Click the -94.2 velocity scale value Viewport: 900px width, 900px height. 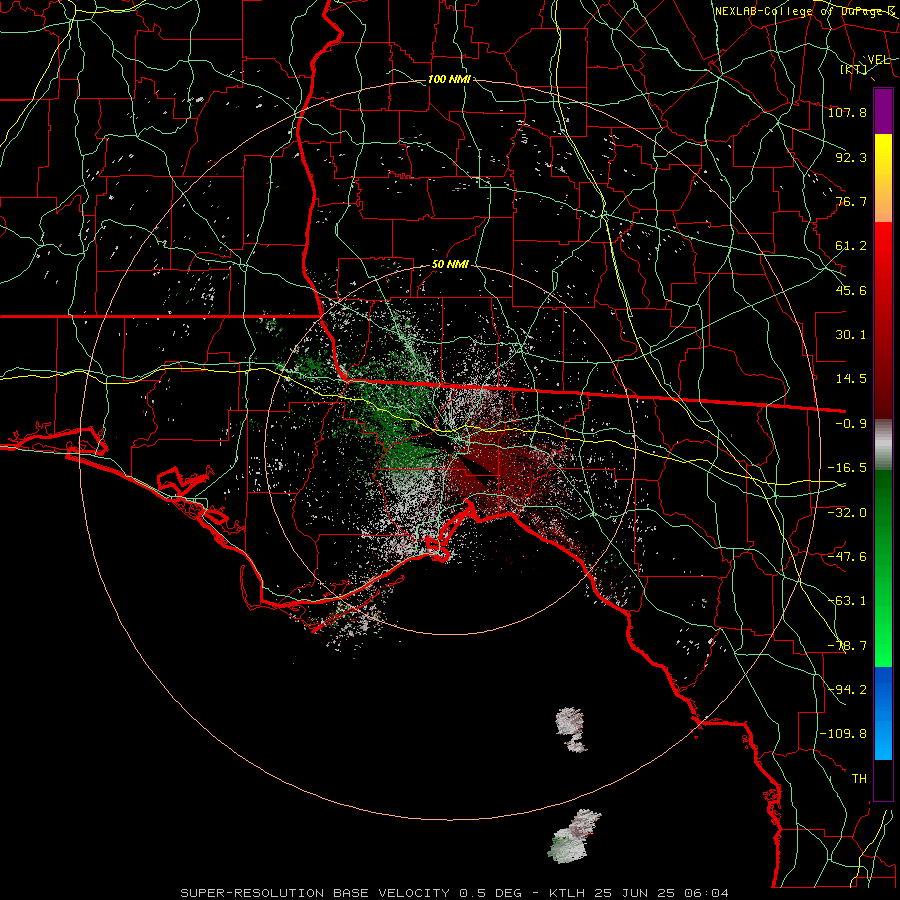coord(847,690)
